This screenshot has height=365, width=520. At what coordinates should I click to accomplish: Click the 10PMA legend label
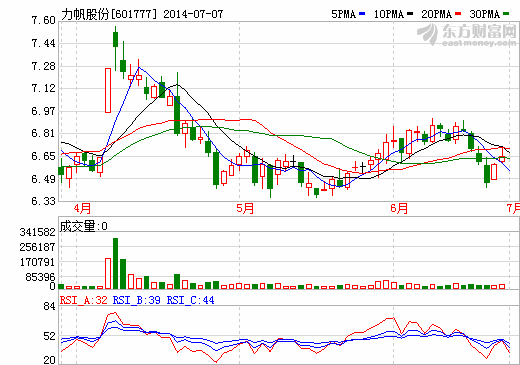click(x=389, y=14)
